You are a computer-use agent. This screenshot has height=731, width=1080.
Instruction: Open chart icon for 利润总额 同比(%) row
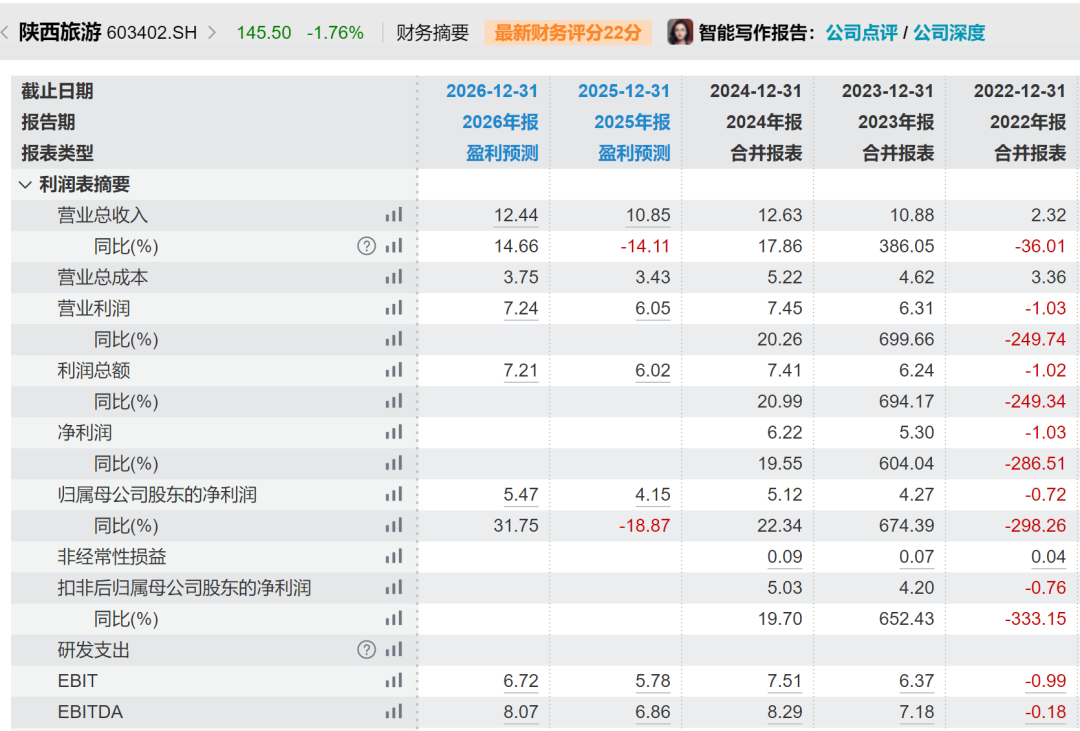394,401
